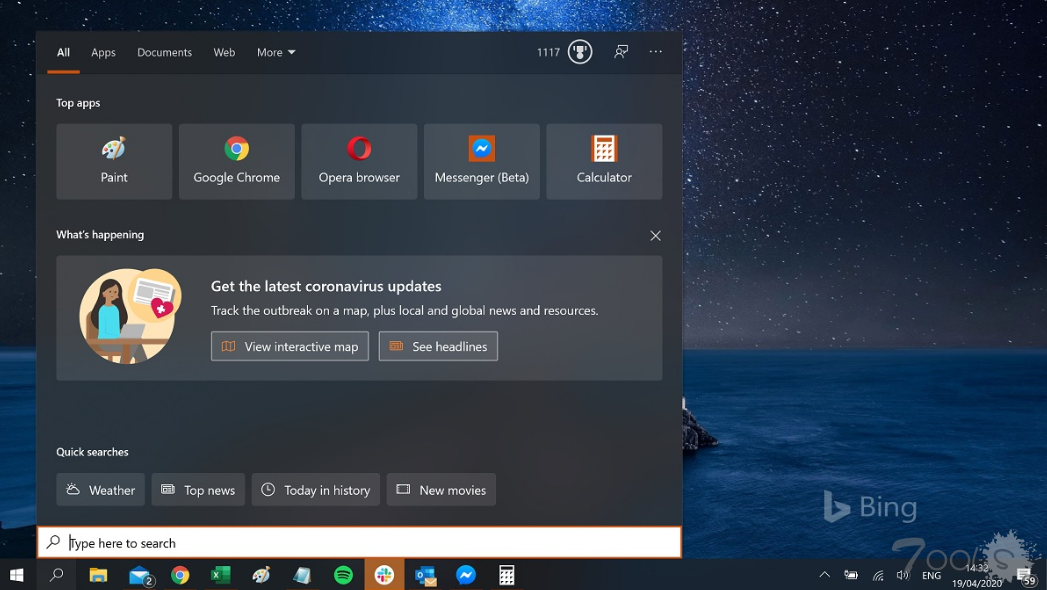Select Today in history quick search

pos(315,489)
